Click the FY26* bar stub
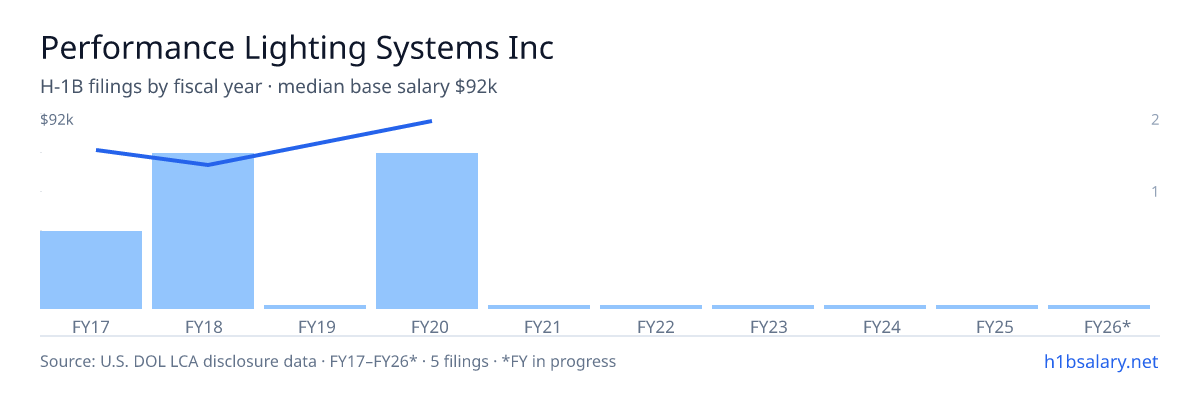 pos(1099,307)
